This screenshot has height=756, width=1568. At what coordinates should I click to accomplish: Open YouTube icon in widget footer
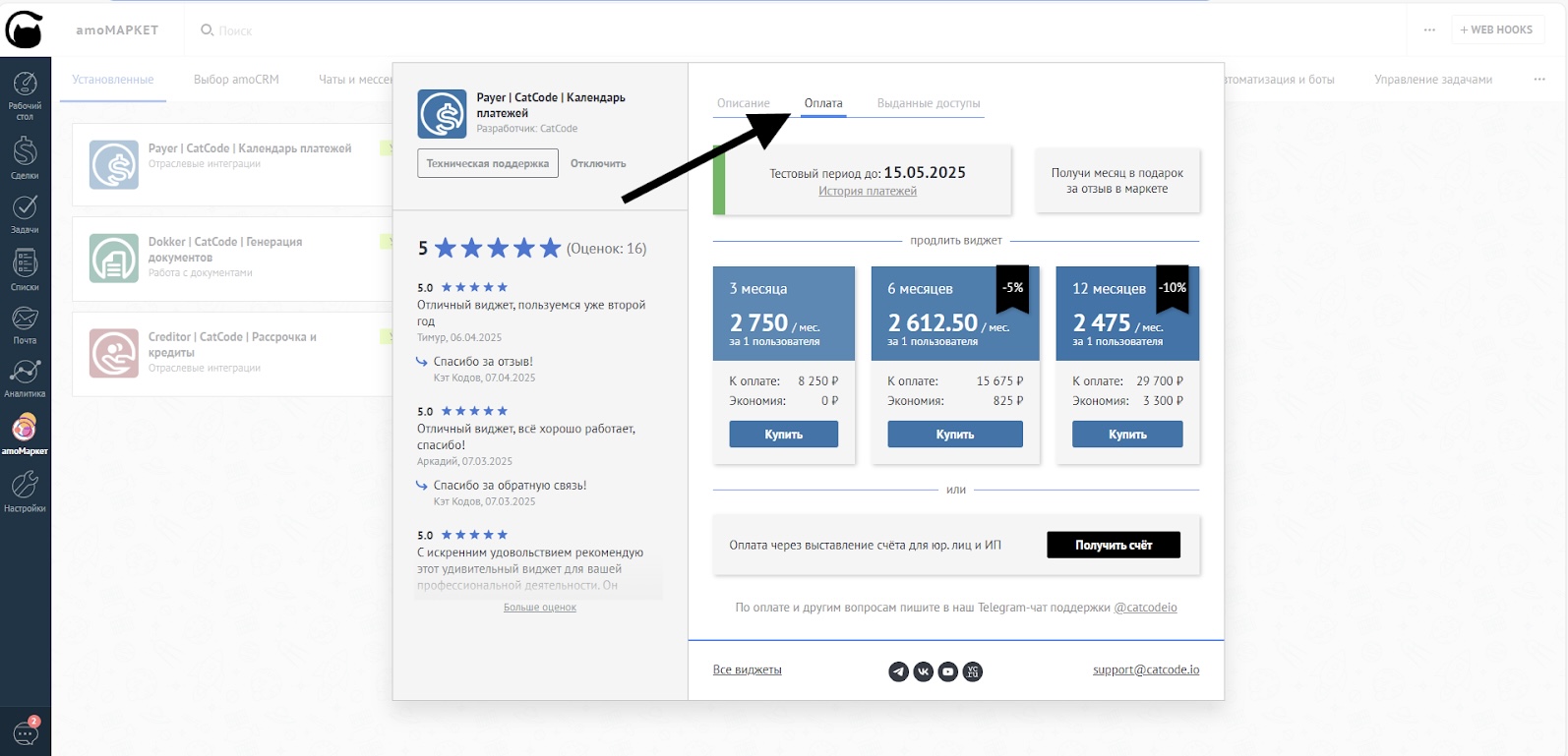[x=947, y=671]
